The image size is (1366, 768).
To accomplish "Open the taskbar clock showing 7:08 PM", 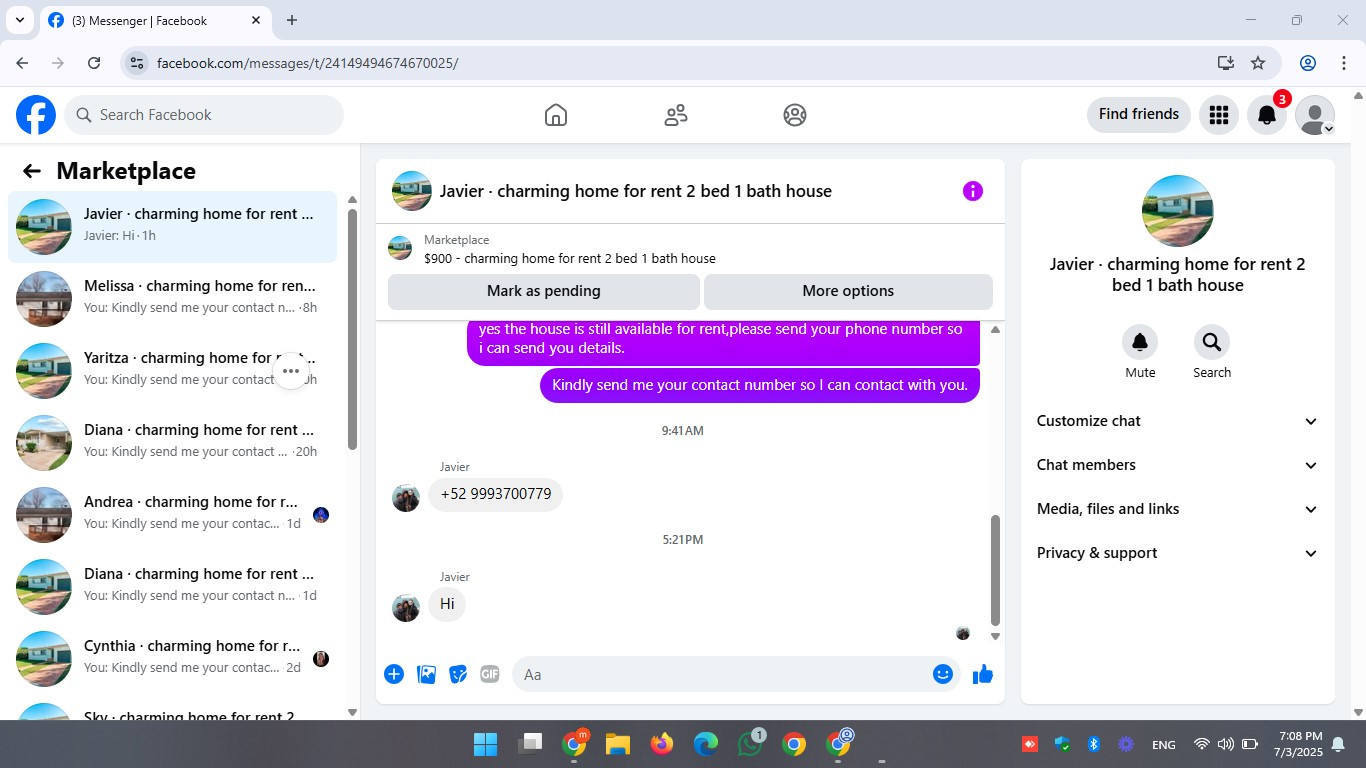I will click(x=1300, y=743).
